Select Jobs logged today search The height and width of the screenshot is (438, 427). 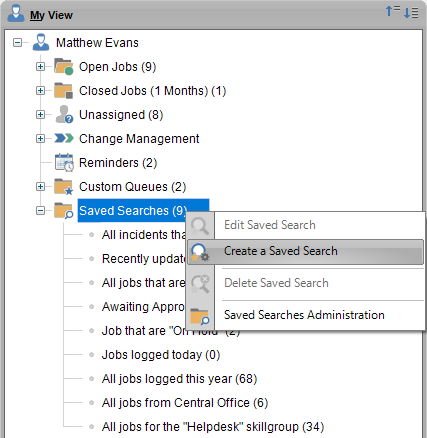point(161,355)
